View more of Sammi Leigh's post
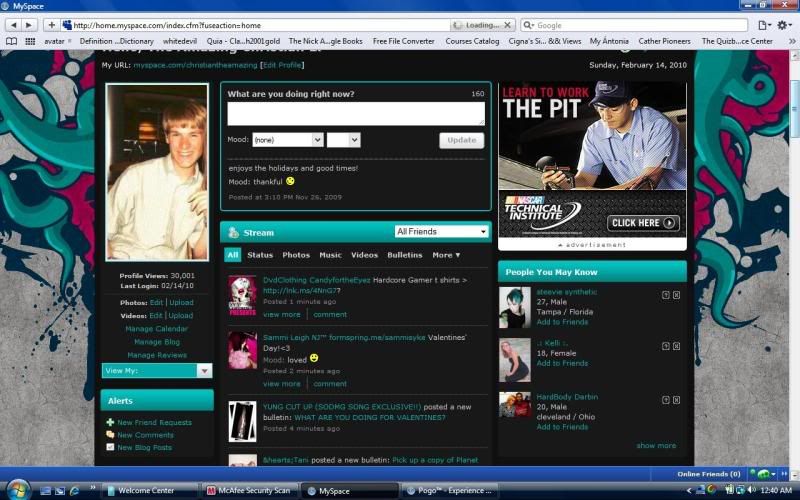 click(x=282, y=384)
